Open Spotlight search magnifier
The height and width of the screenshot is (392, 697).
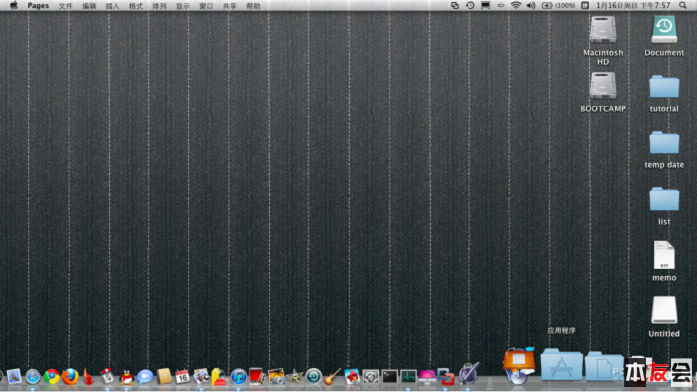point(682,5)
